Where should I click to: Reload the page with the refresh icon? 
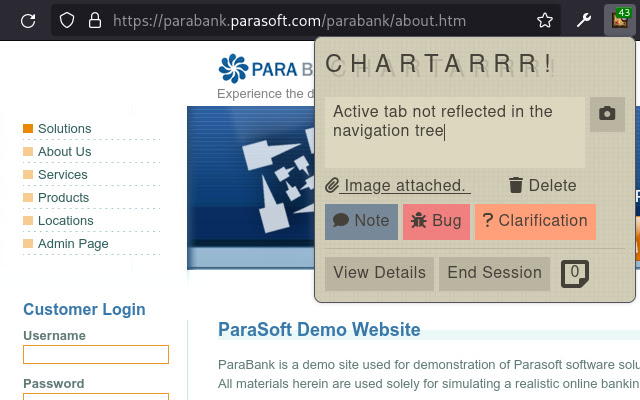(28, 20)
